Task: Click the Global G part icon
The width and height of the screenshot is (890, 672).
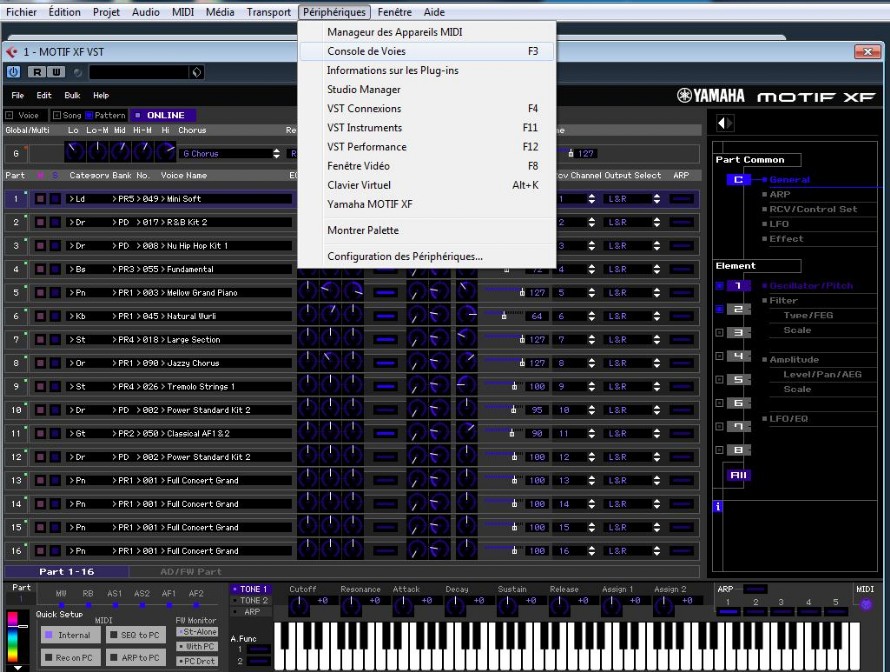Action: pos(15,154)
